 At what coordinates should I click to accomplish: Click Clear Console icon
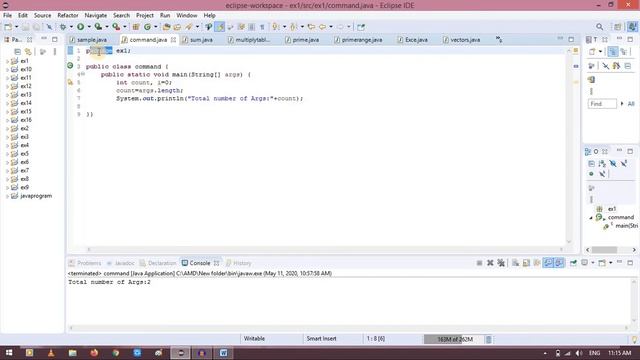[x=516, y=263]
